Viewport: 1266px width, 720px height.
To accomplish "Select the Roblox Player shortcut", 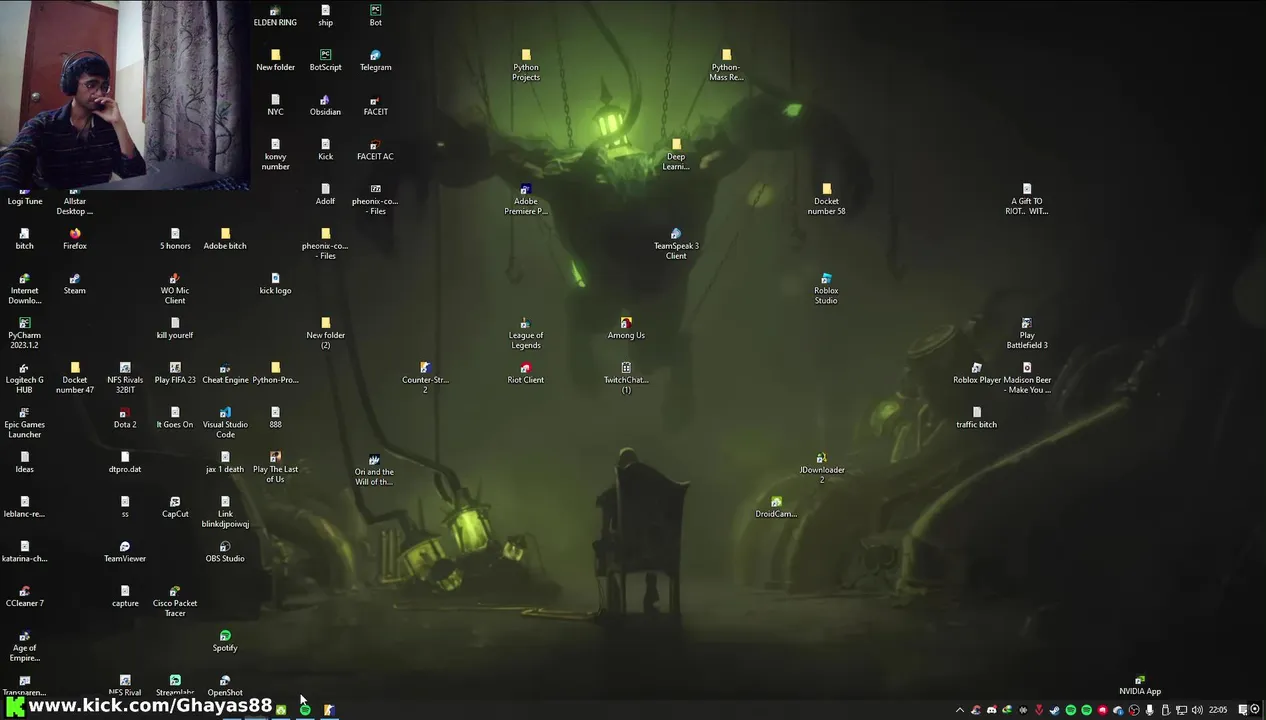I will pyautogui.click(x=976, y=373).
